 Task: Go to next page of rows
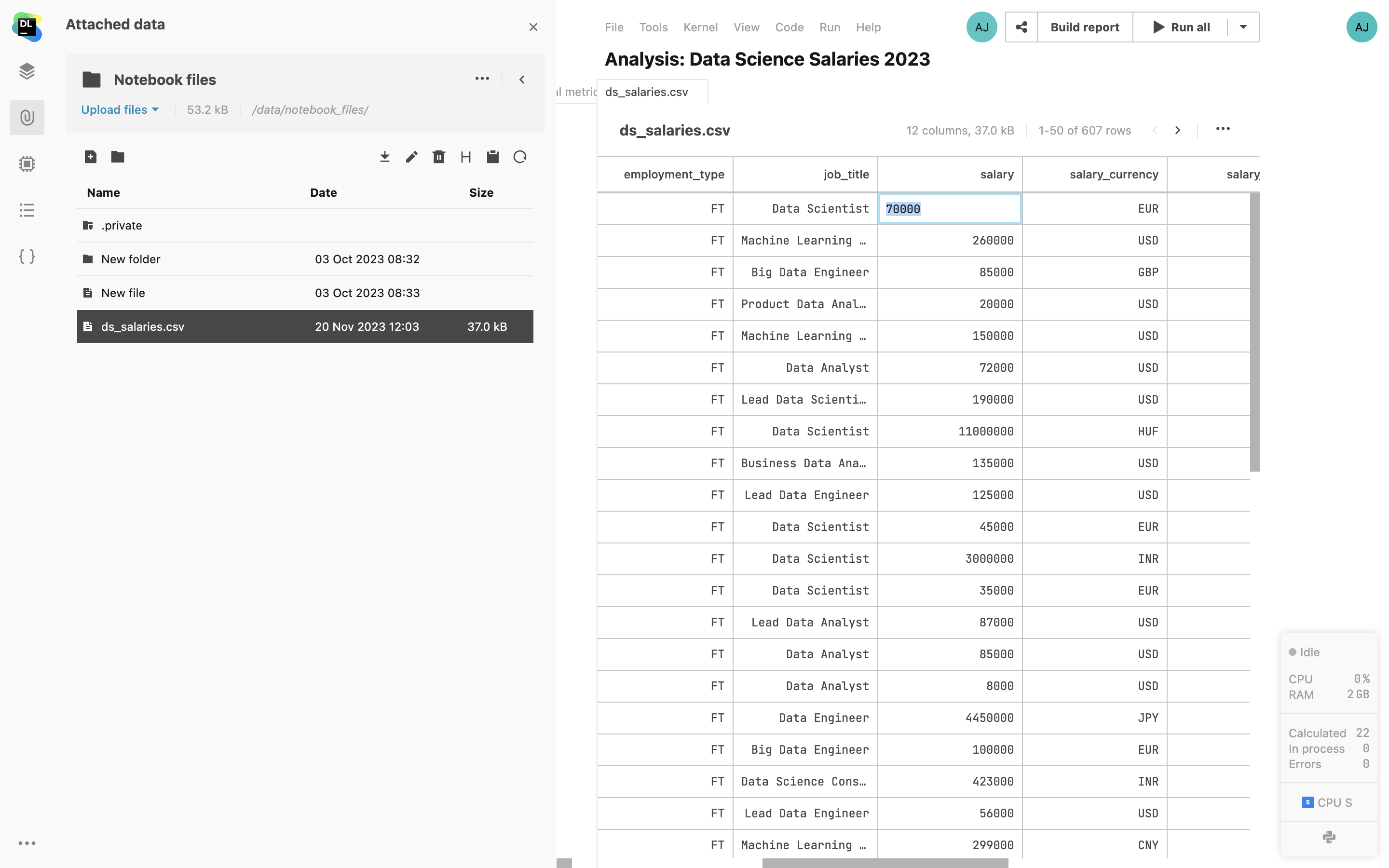pyautogui.click(x=1178, y=130)
